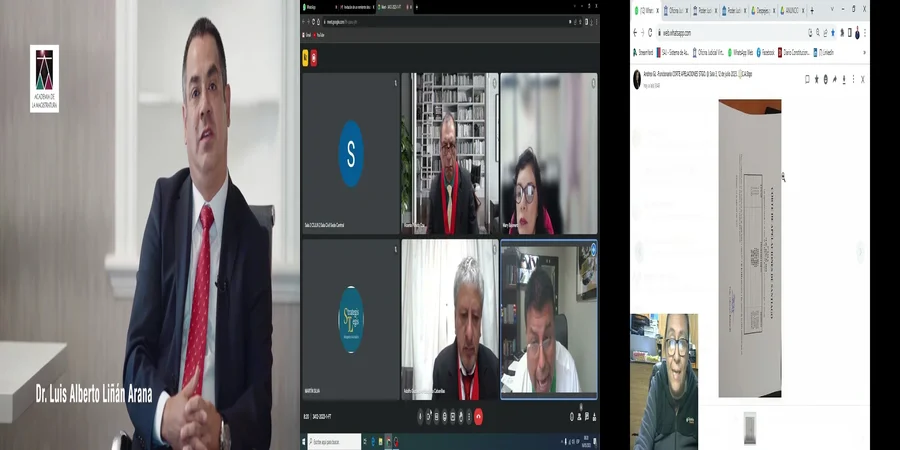Forward the image in the WhatsApp media viewer
Image resolution: width=900 pixels, height=450 pixels.
835,79
